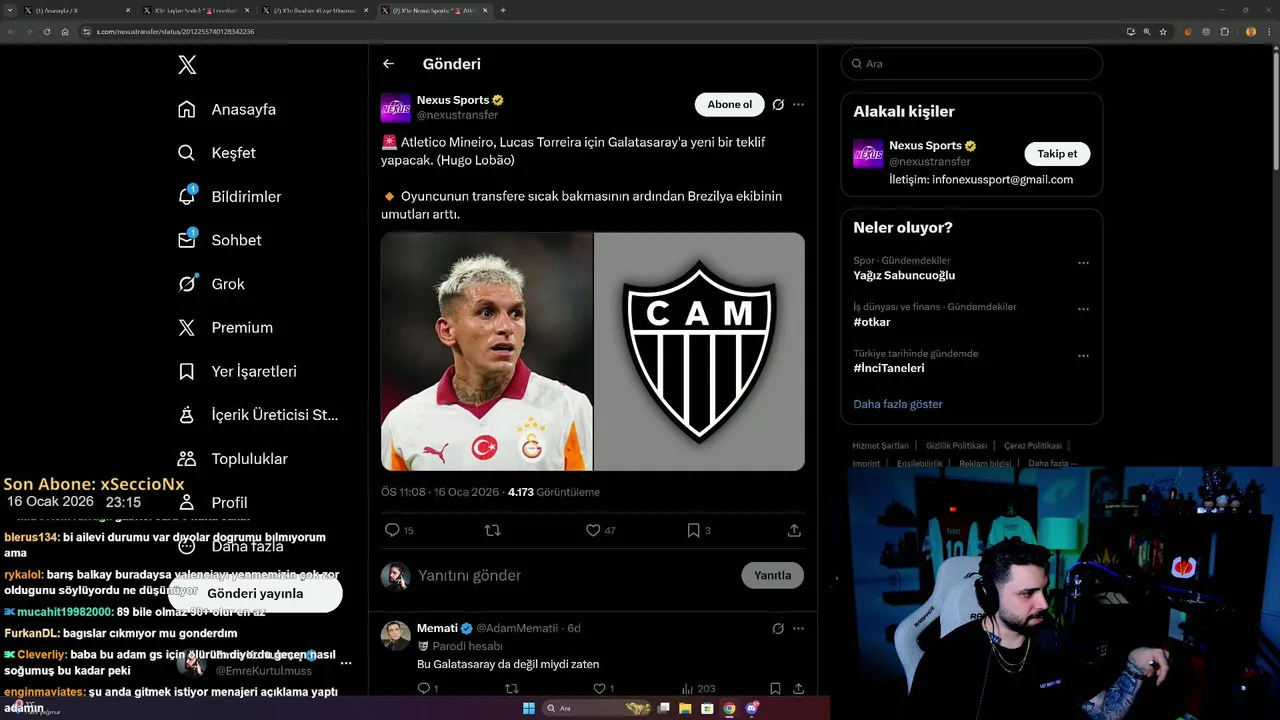Open the #İnciTaneleri trending topic

(888, 368)
